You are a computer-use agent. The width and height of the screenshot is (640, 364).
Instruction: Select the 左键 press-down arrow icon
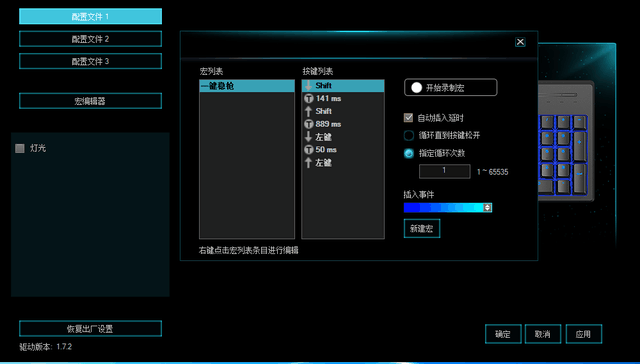point(309,137)
